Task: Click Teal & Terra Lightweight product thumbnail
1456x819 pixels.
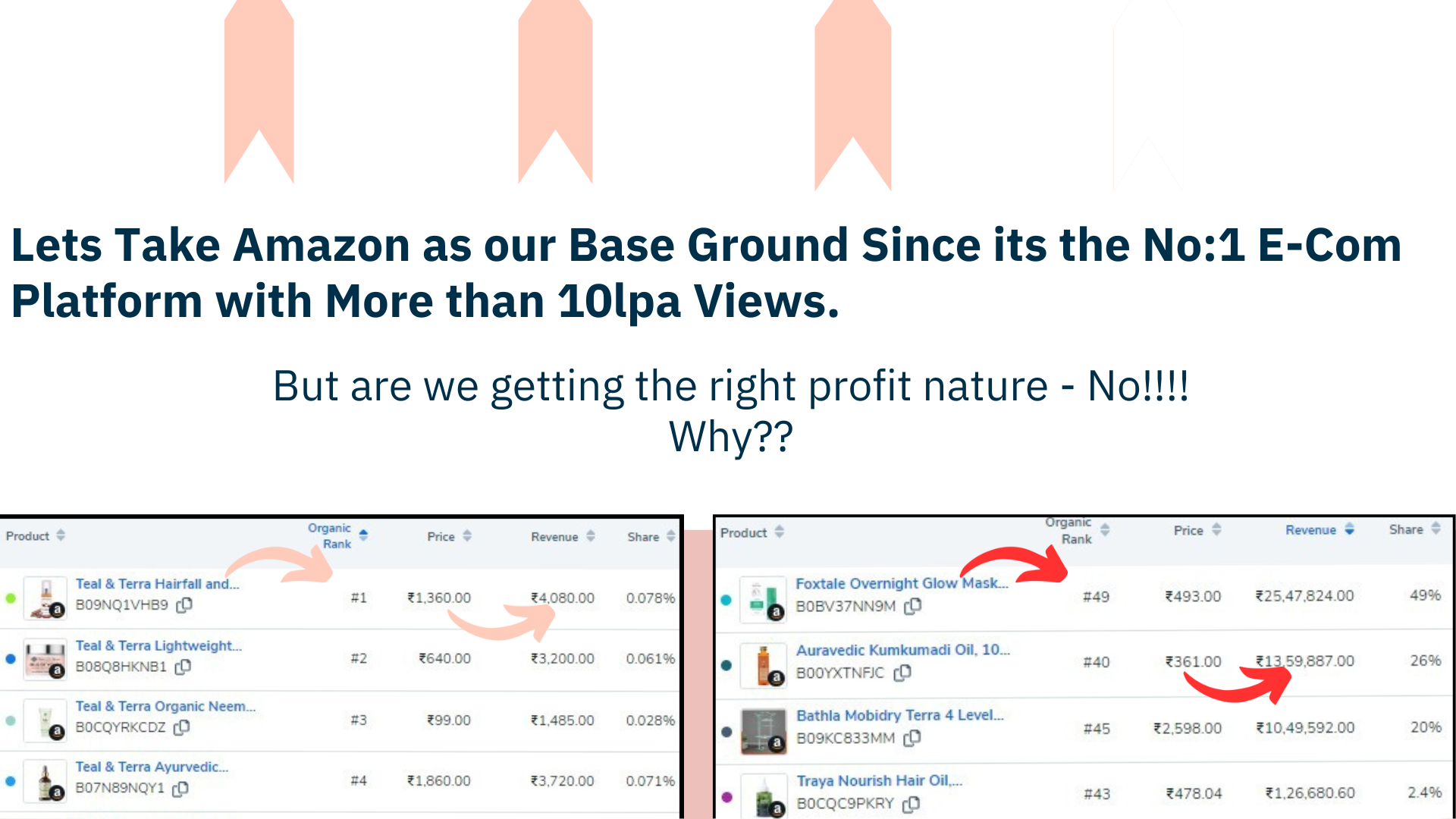Action: point(45,659)
